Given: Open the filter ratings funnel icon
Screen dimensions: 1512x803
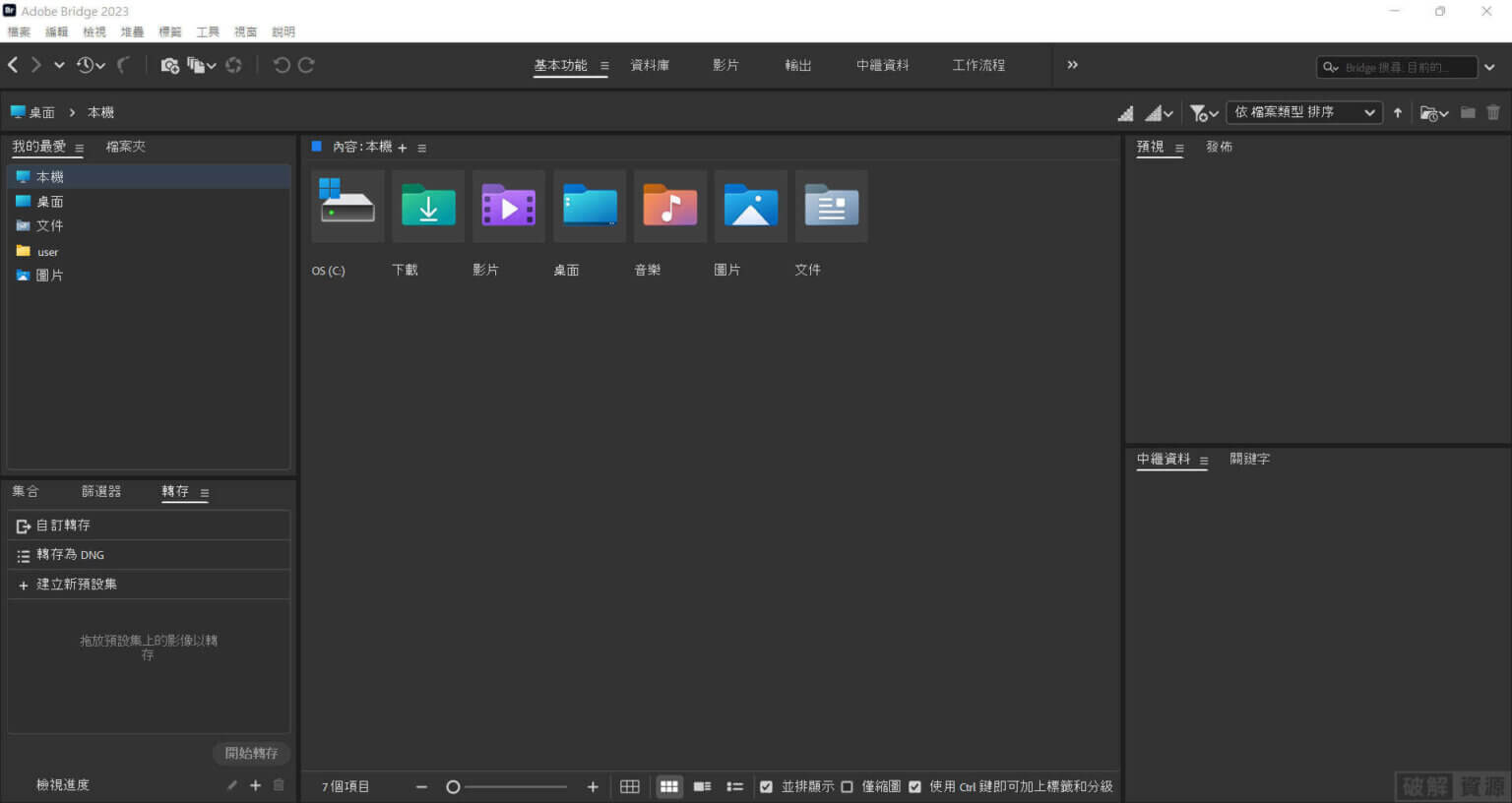Looking at the screenshot, I should pos(1200,112).
